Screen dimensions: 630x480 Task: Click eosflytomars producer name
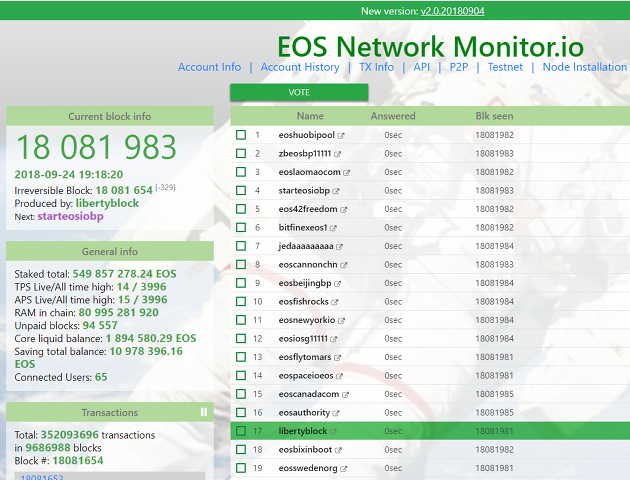pyautogui.click(x=305, y=357)
